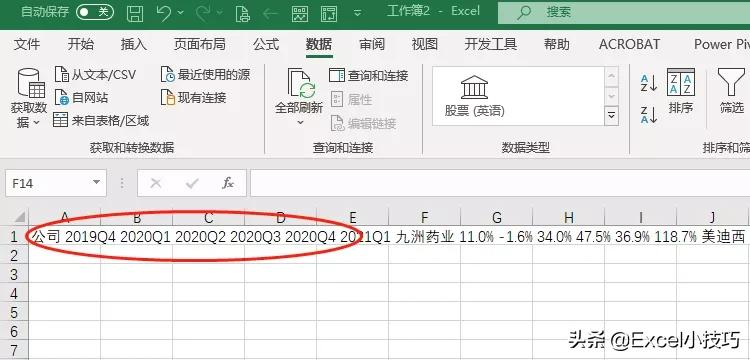Open the 文件 menu tab
The width and height of the screenshot is (750, 360).
[x=27, y=44]
